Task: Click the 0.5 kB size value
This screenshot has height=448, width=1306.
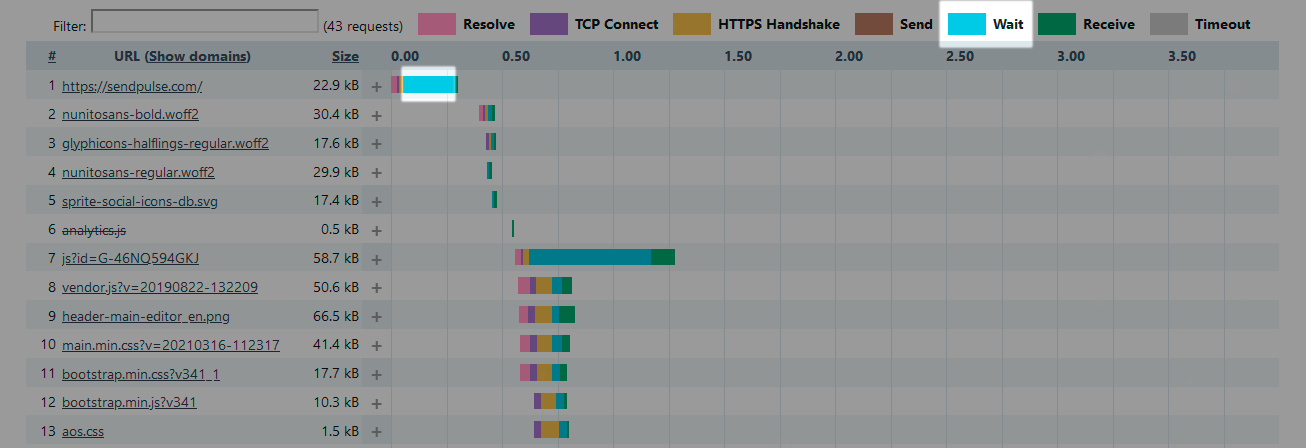Action: tap(340, 230)
